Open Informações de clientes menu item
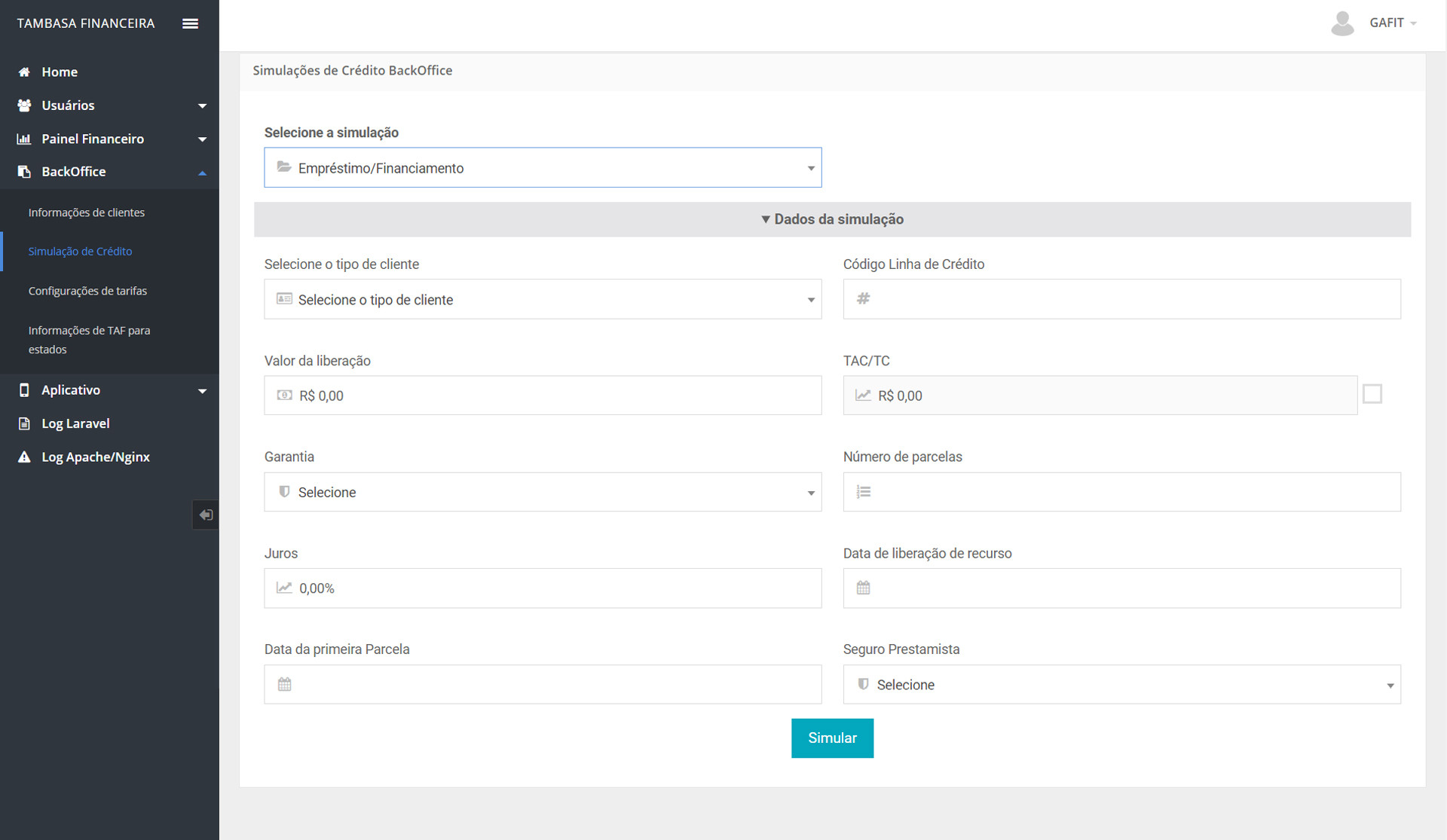Viewport: 1447px width, 840px height. tap(87, 212)
